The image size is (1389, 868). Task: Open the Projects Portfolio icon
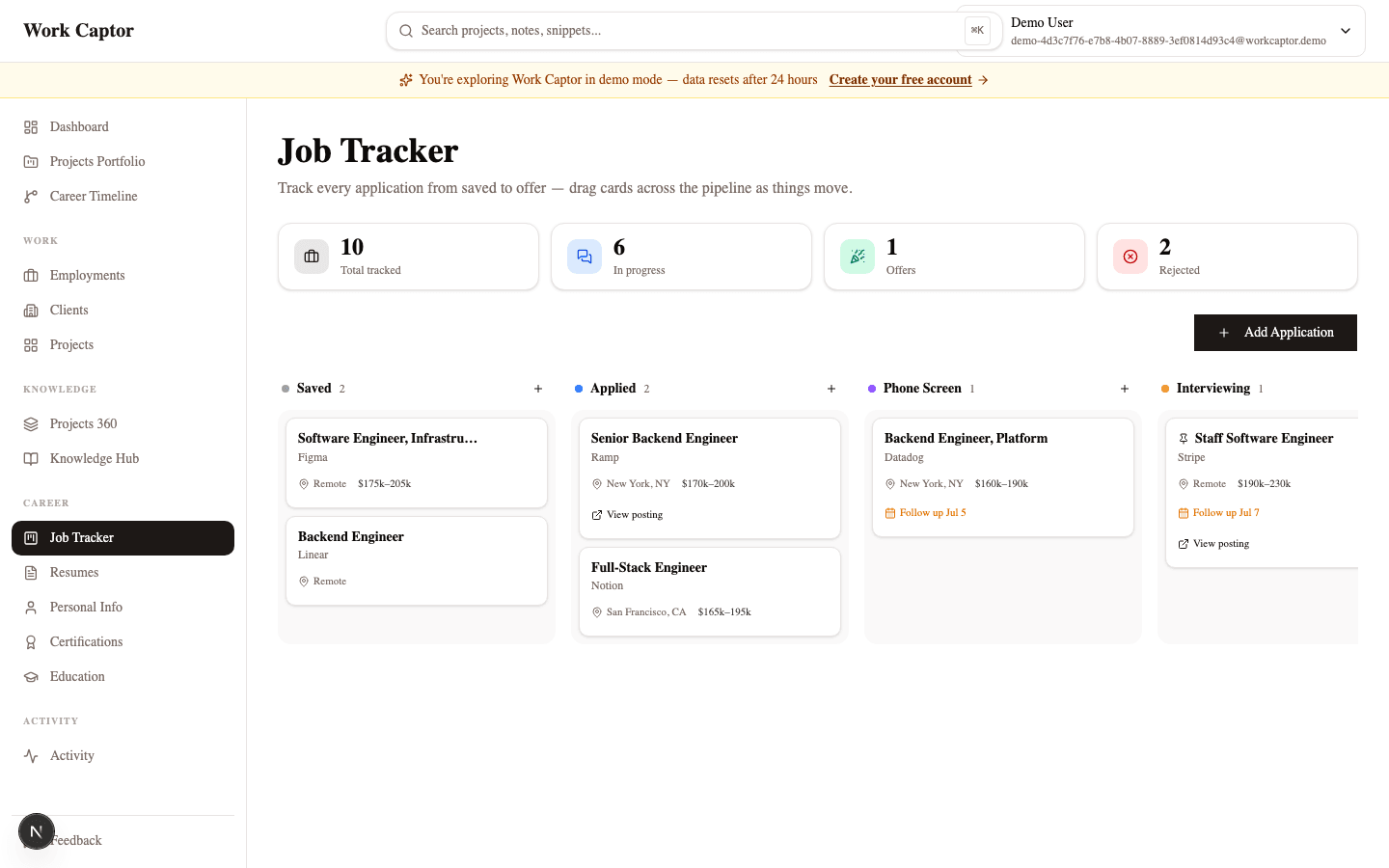(x=31, y=162)
